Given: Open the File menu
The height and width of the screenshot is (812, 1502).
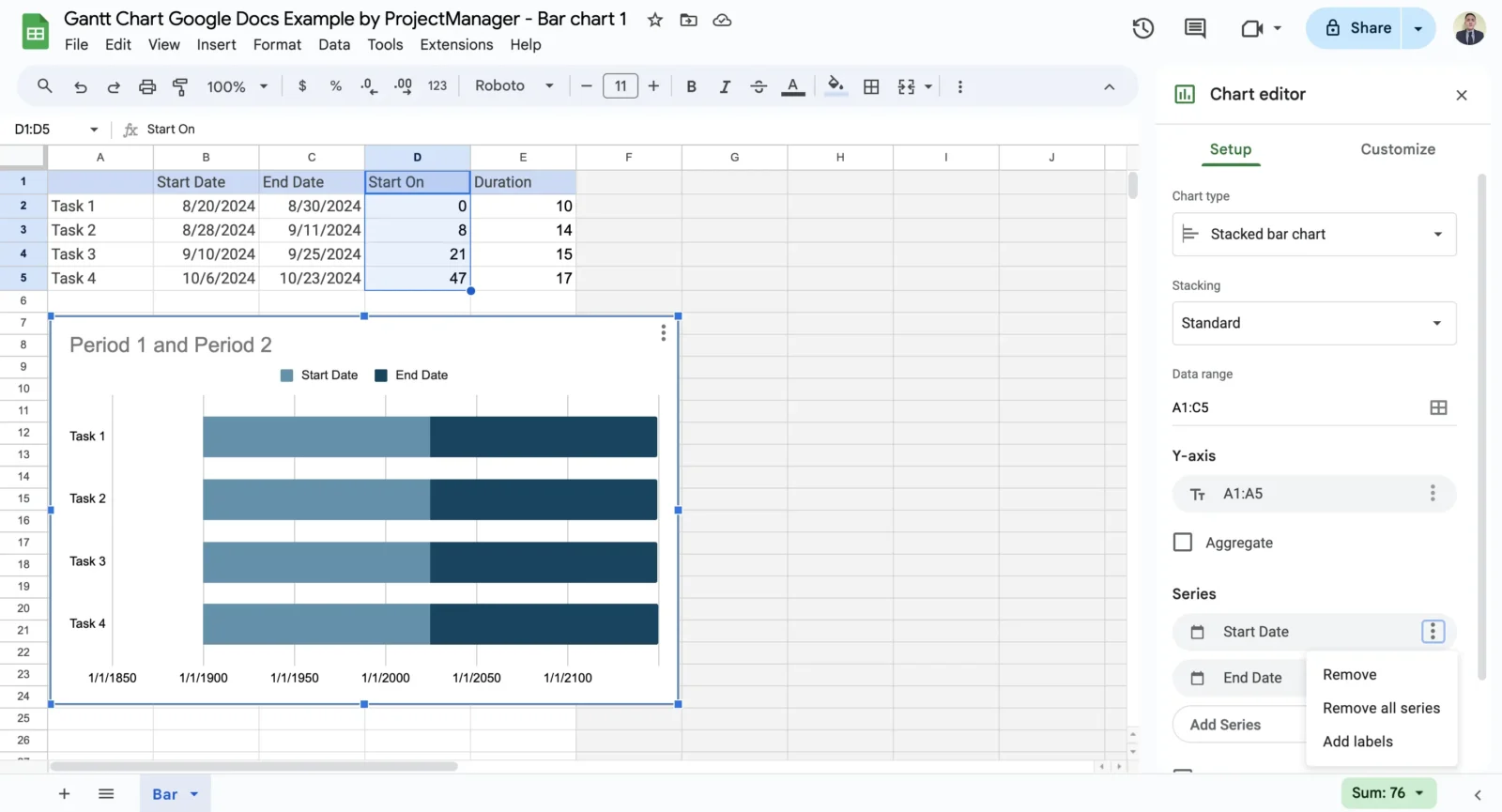Looking at the screenshot, I should tap(76, 44).
